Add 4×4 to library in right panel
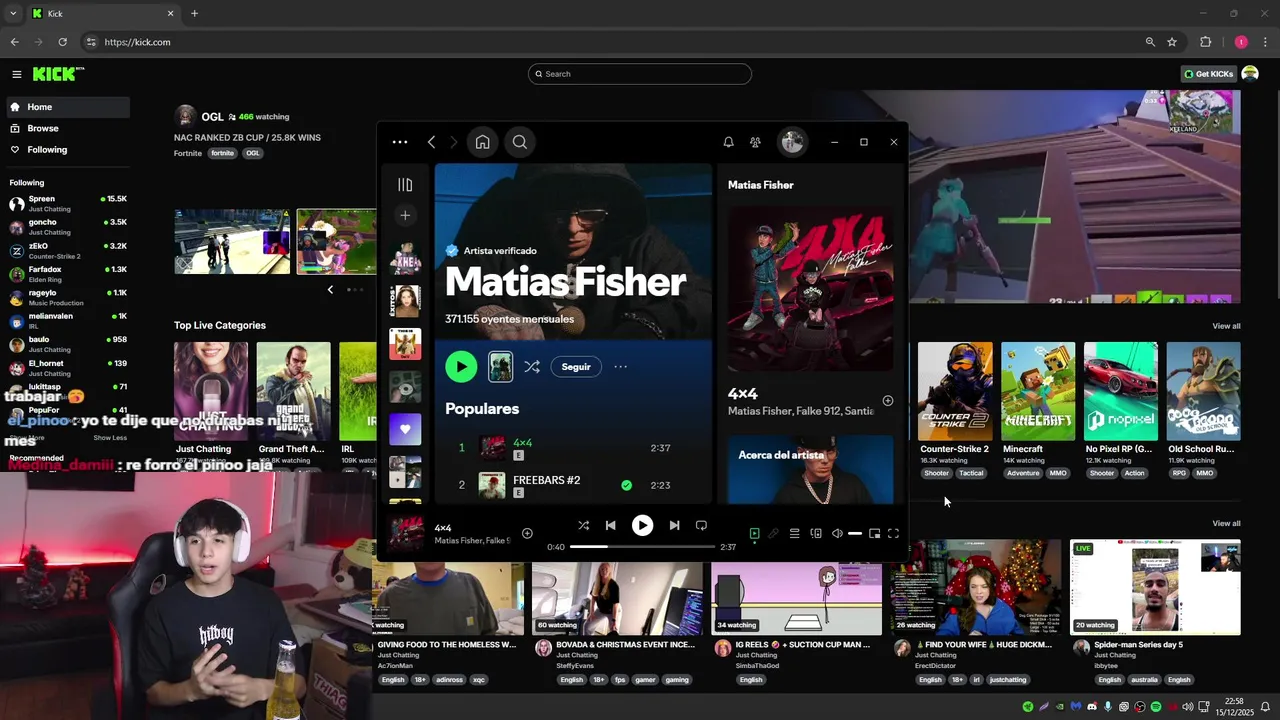The width and height of the screenshot is (1280, 720). click(x=887, y=401)
